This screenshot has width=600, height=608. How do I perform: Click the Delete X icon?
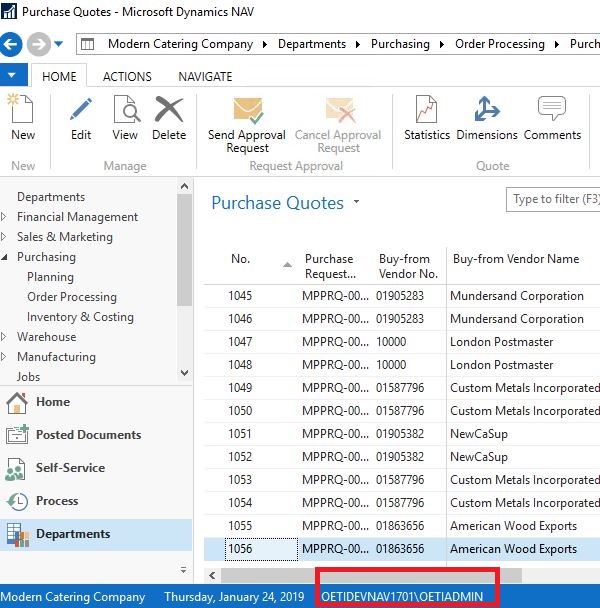[169, 110]
